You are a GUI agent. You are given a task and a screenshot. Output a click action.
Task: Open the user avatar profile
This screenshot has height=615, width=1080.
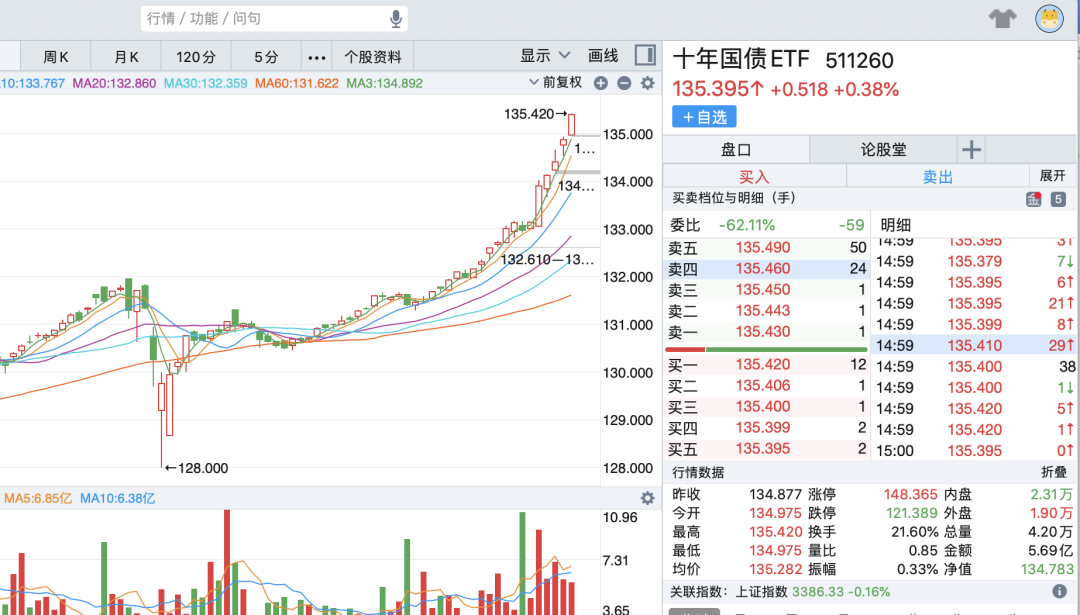tap(1049, 19)
